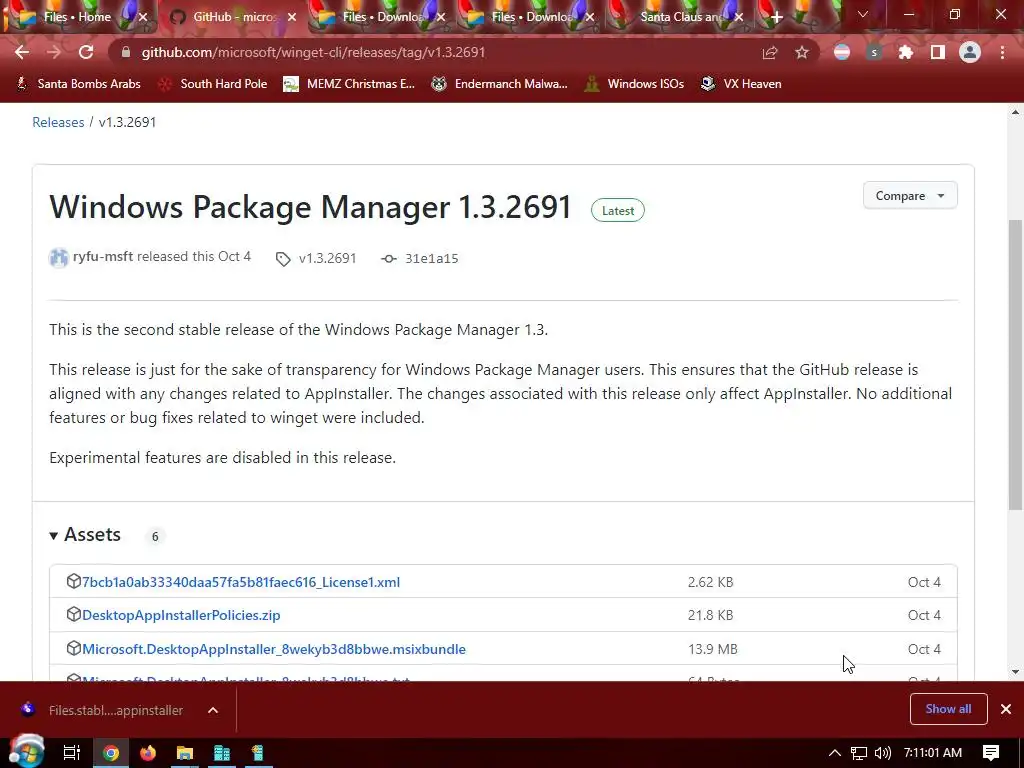Click the taskbar clock 7:11:01 AM
This screenshot has width=1024, height=768.
pyautogui.click(x=933, y=753)
